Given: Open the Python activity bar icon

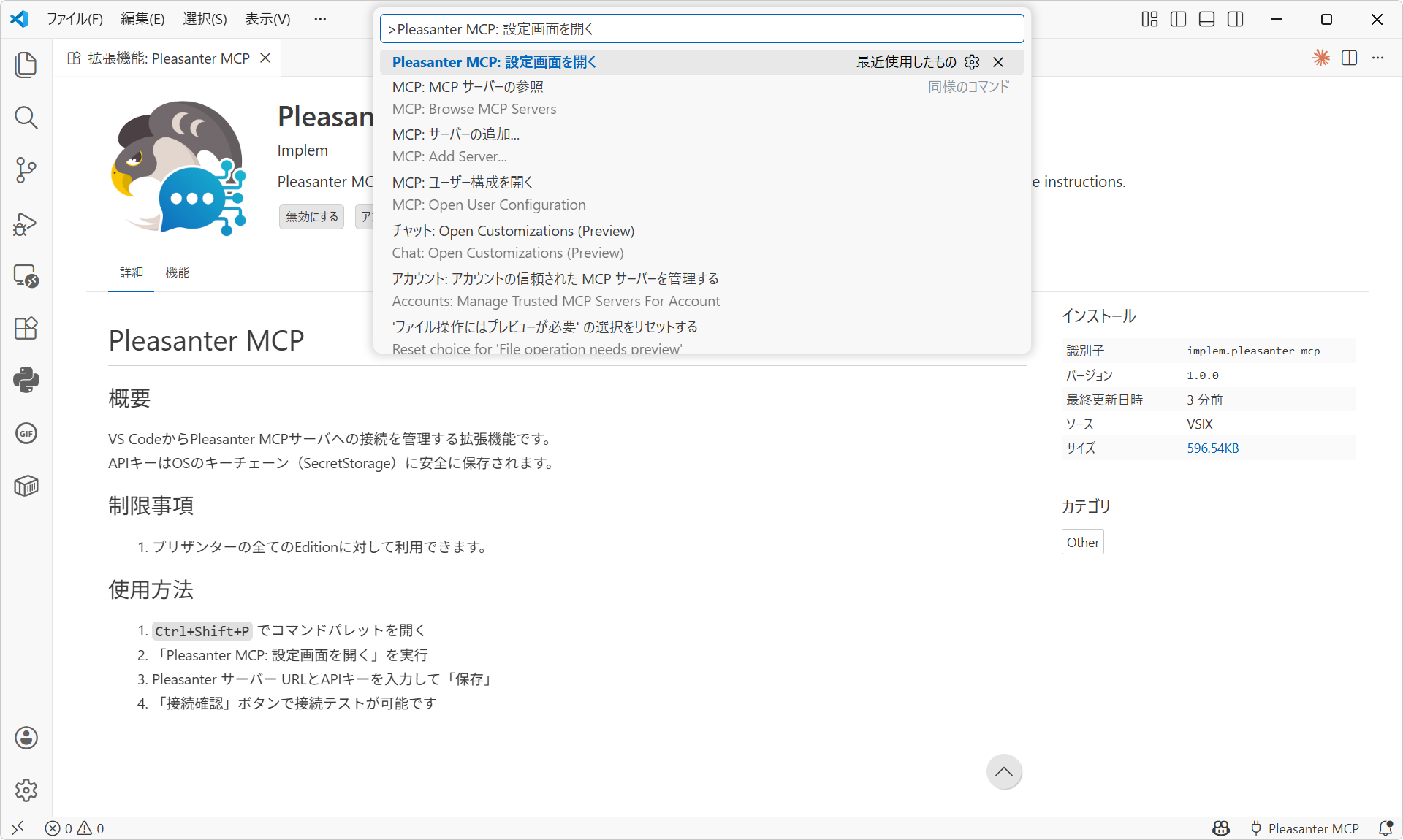Looking at the screenshot, I should [x=26, y=381].
